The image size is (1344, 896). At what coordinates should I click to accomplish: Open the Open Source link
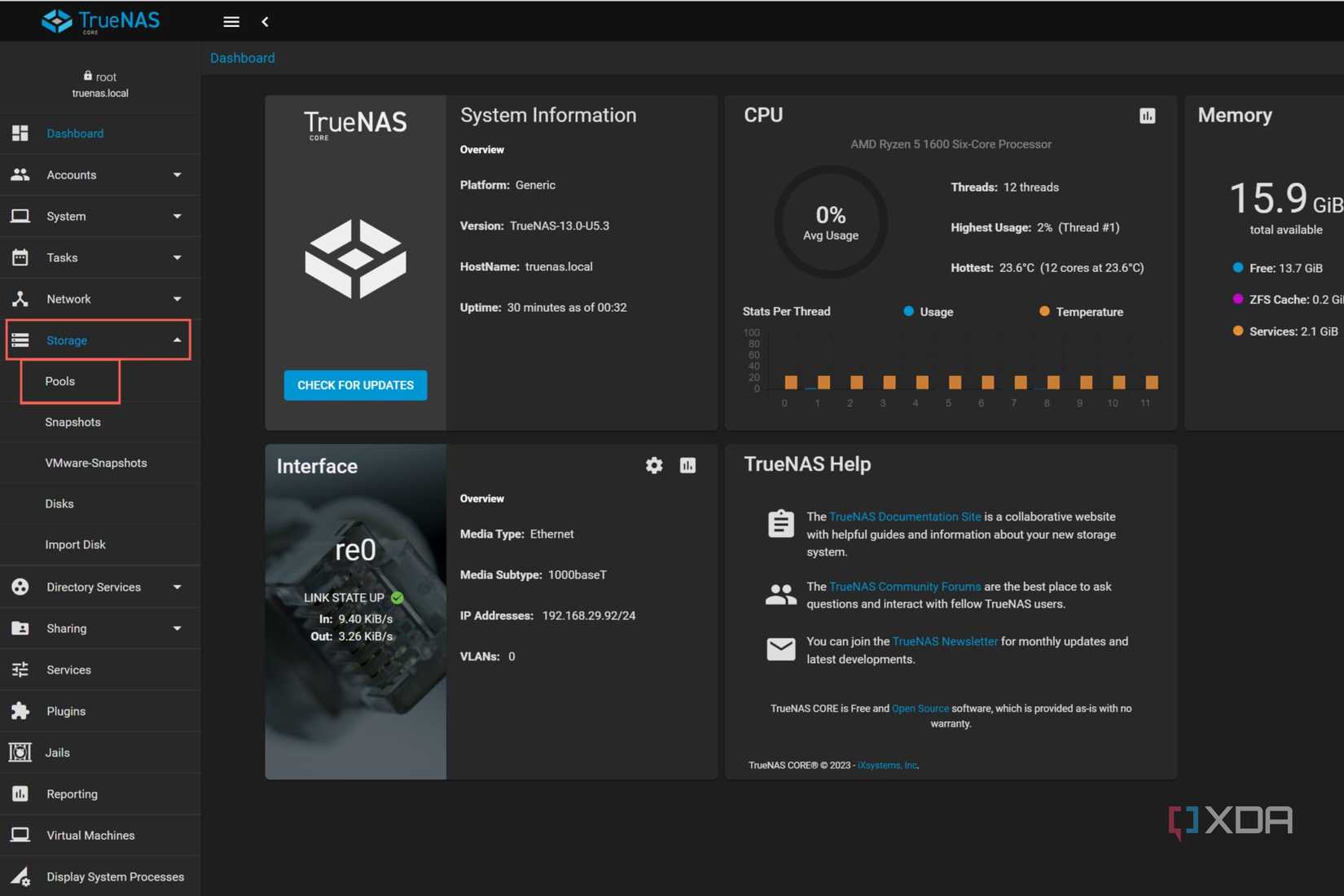[920, 709]
